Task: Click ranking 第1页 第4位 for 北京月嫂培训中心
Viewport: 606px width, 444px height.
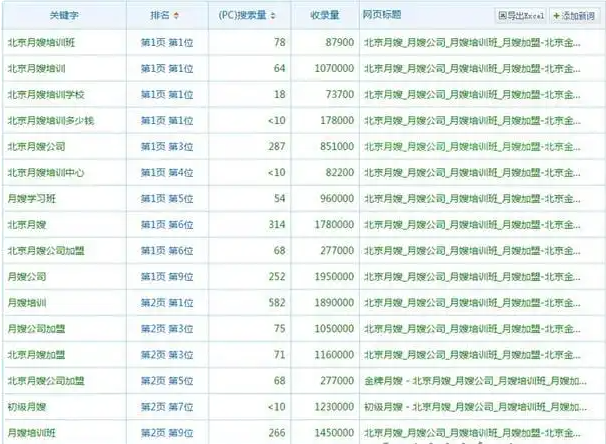Action: (166, 172)
